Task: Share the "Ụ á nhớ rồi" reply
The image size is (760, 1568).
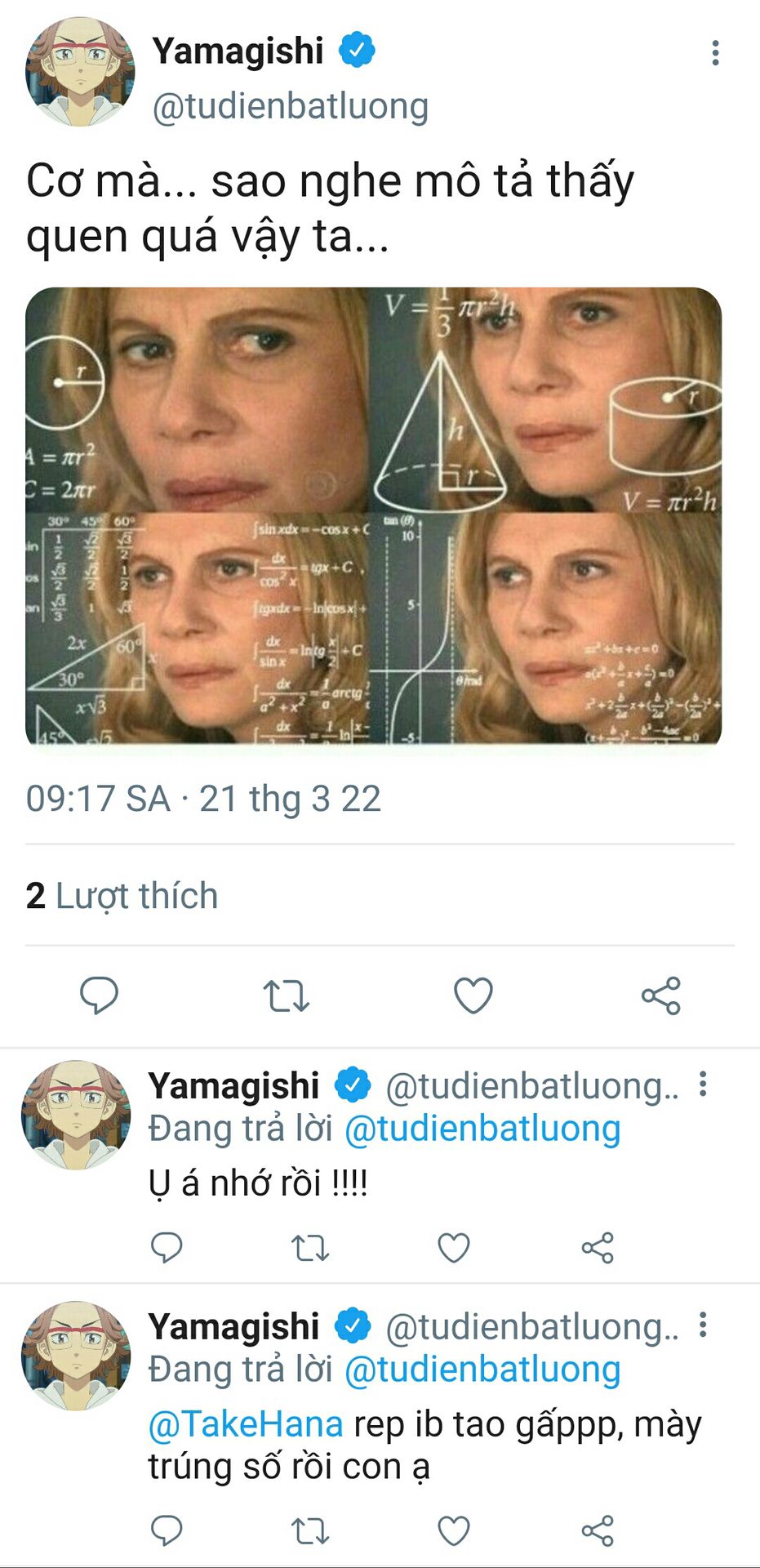Action: (598, 1248)
